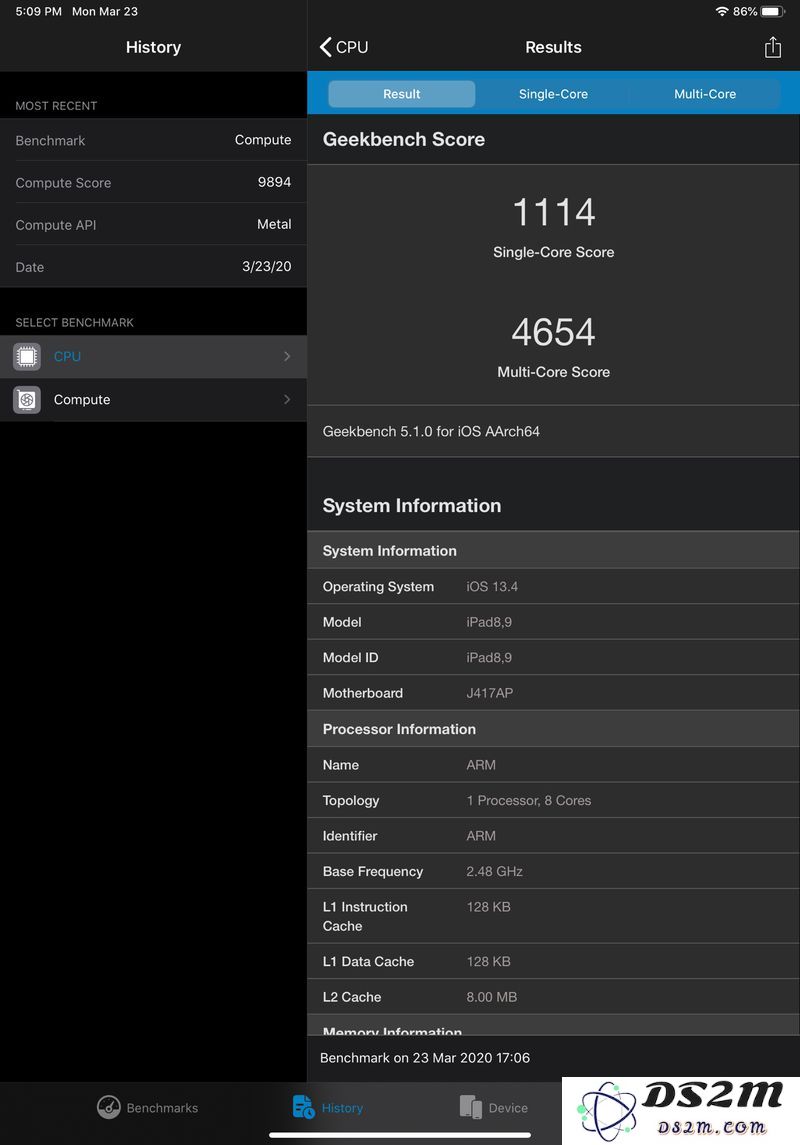Tap the Results title in header
The image size is (800, 1145).
(553, 47)
